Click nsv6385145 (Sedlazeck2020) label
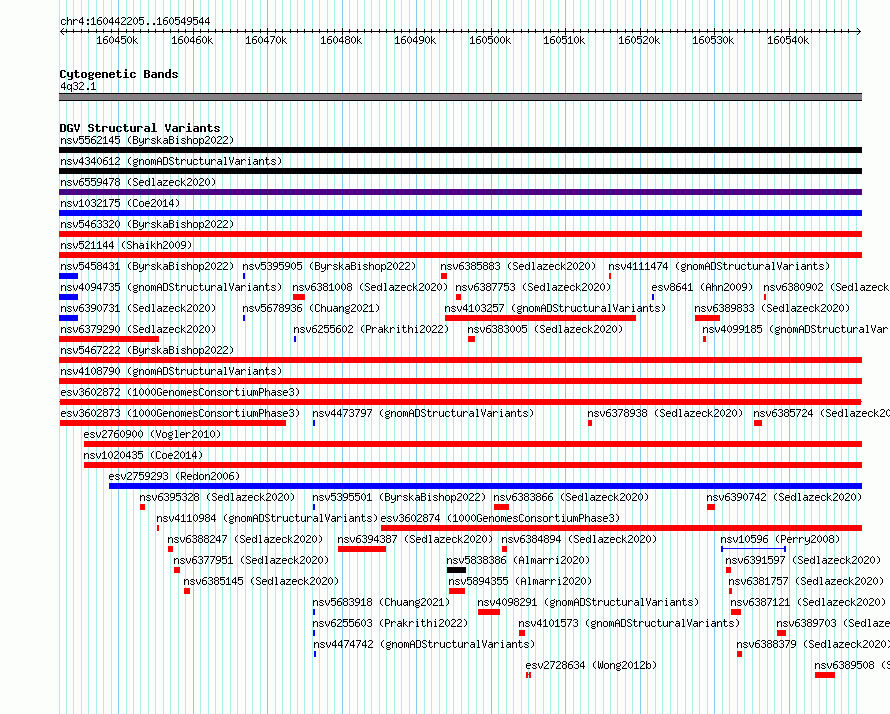This screenshot has width=890, height=714. (x=261, y=581)
